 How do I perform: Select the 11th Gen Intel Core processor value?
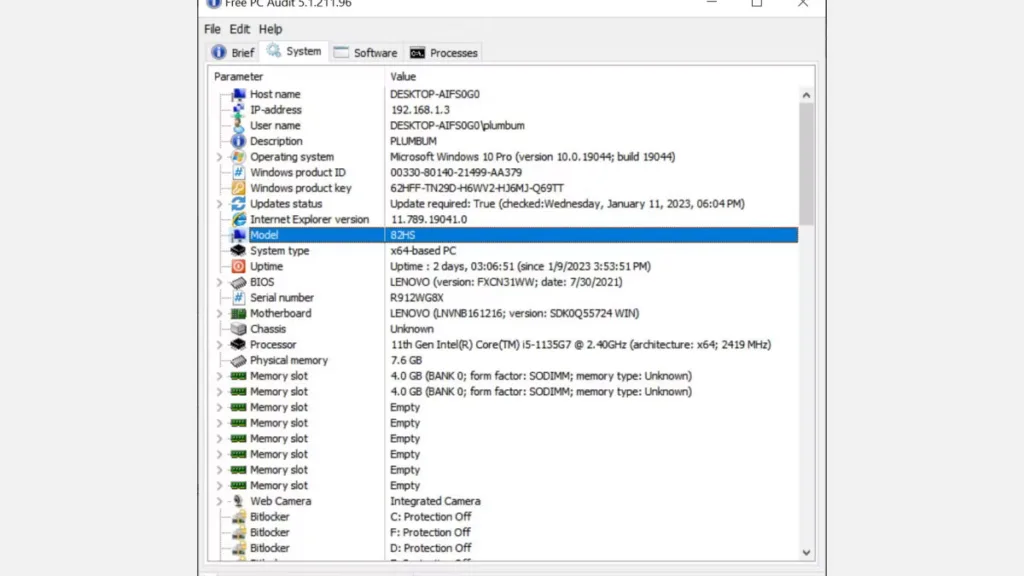[x=581, y=345]
